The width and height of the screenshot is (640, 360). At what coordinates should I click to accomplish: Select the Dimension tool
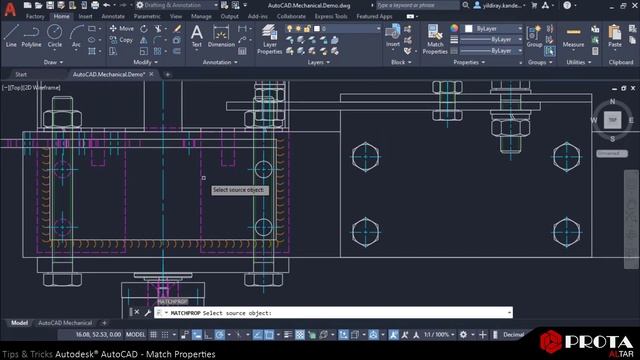pos(221,36)
